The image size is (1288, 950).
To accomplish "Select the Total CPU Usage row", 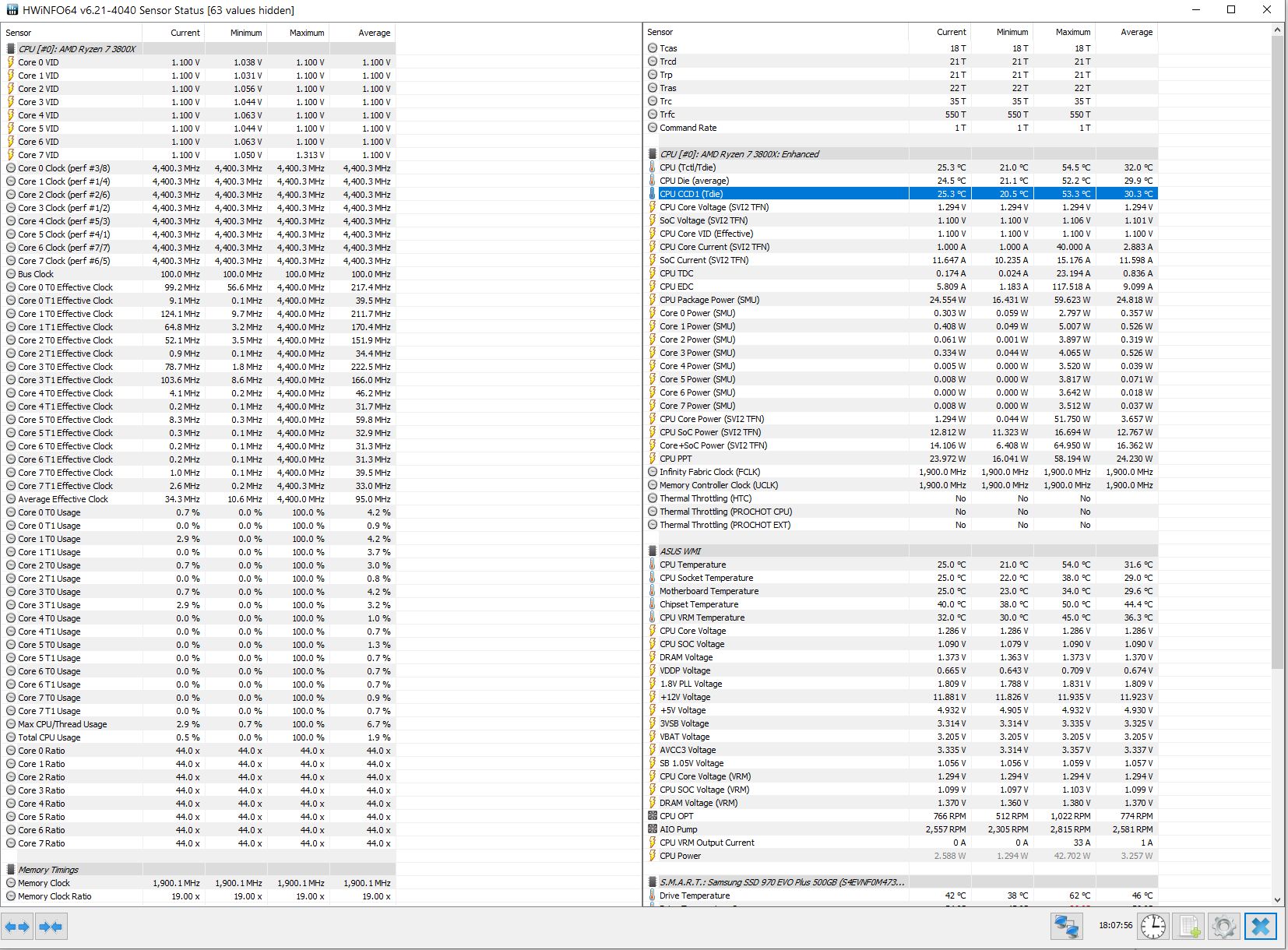I will point(49,737).
